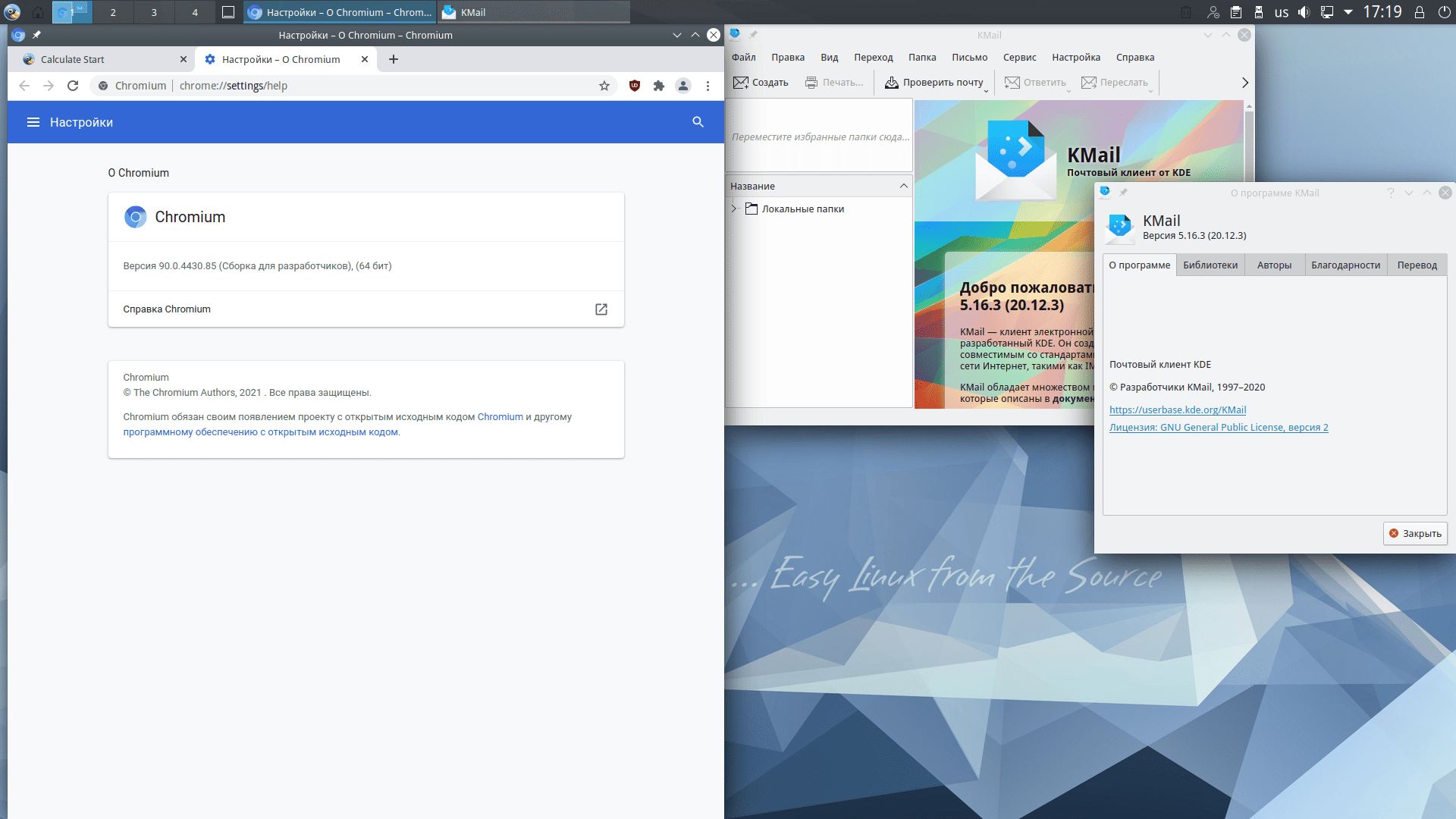Collapse the Название column header arrow
Image resolution: width=1456 pixels, height=819 pixels.
pos(903,186)
